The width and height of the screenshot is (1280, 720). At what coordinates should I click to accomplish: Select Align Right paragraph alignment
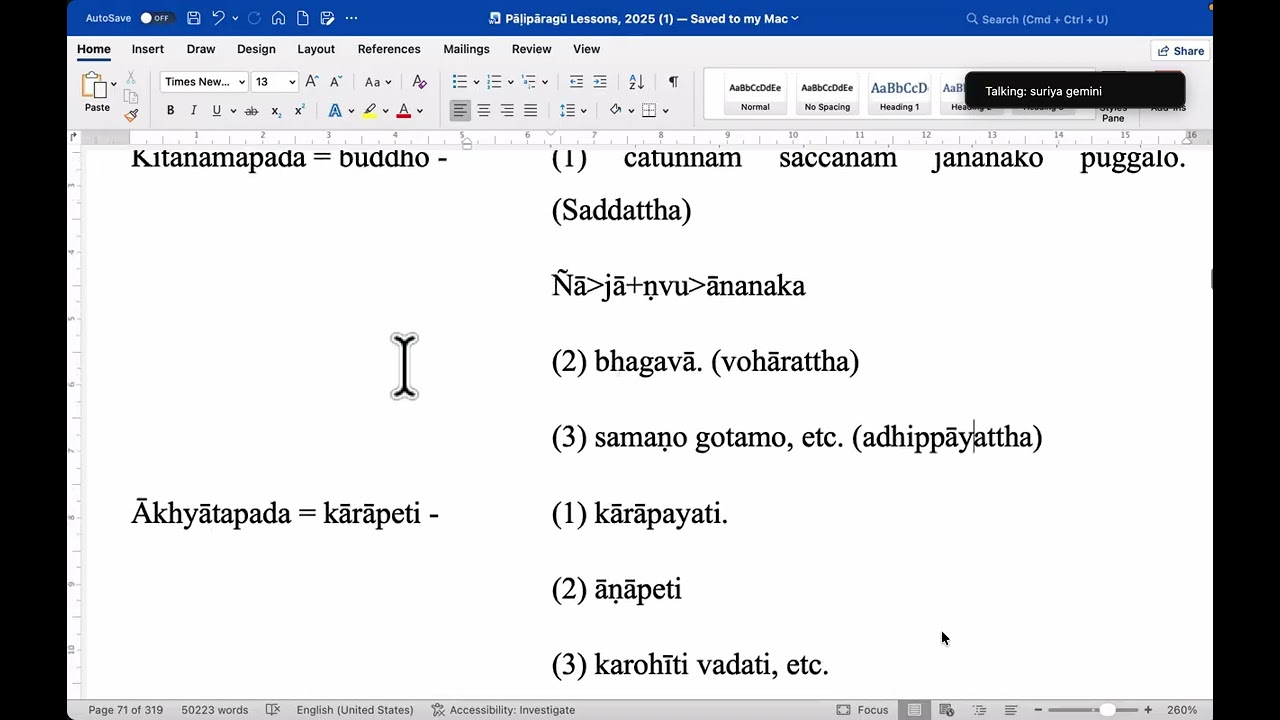(507, 110)
